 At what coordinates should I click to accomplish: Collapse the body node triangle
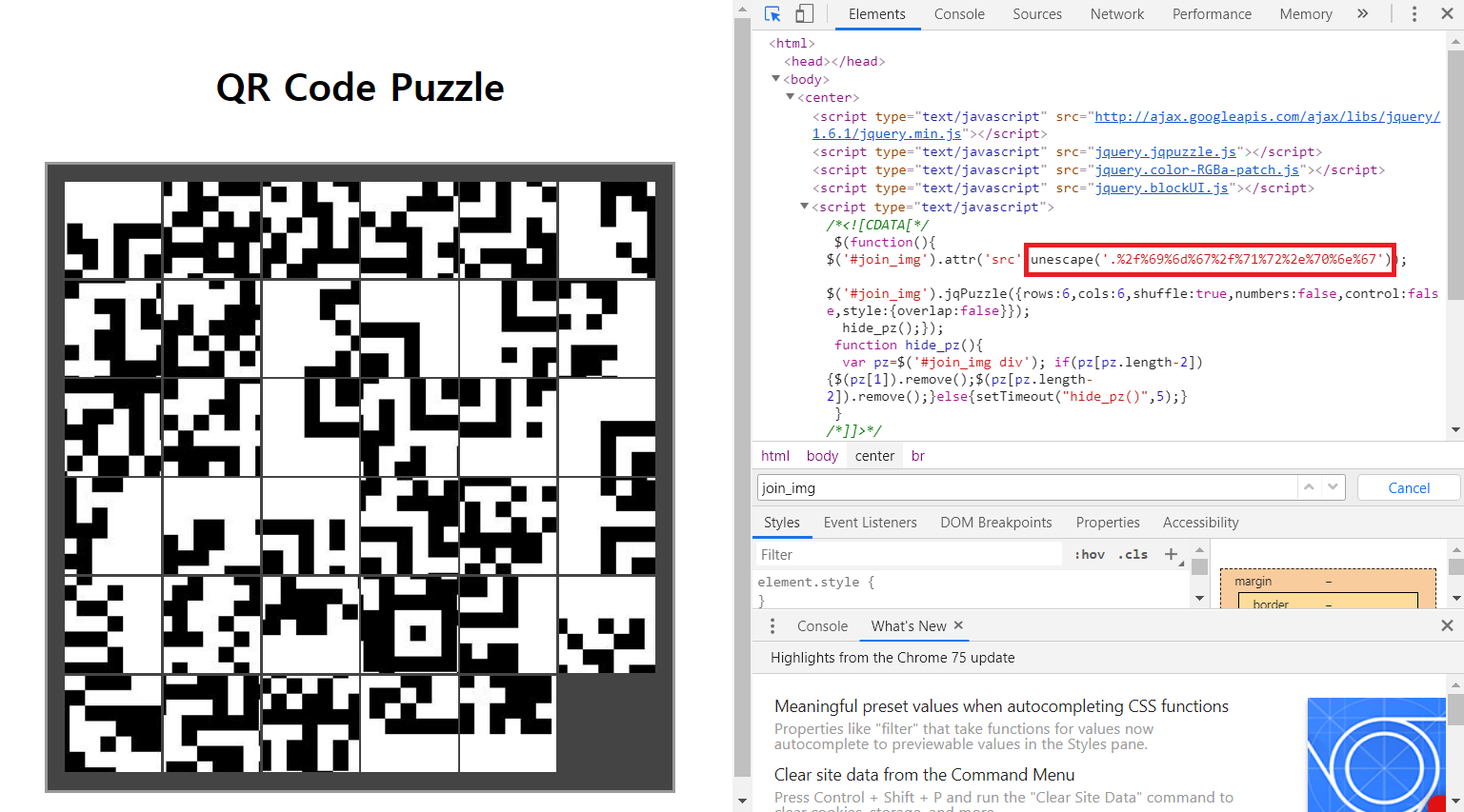point(775,79)
